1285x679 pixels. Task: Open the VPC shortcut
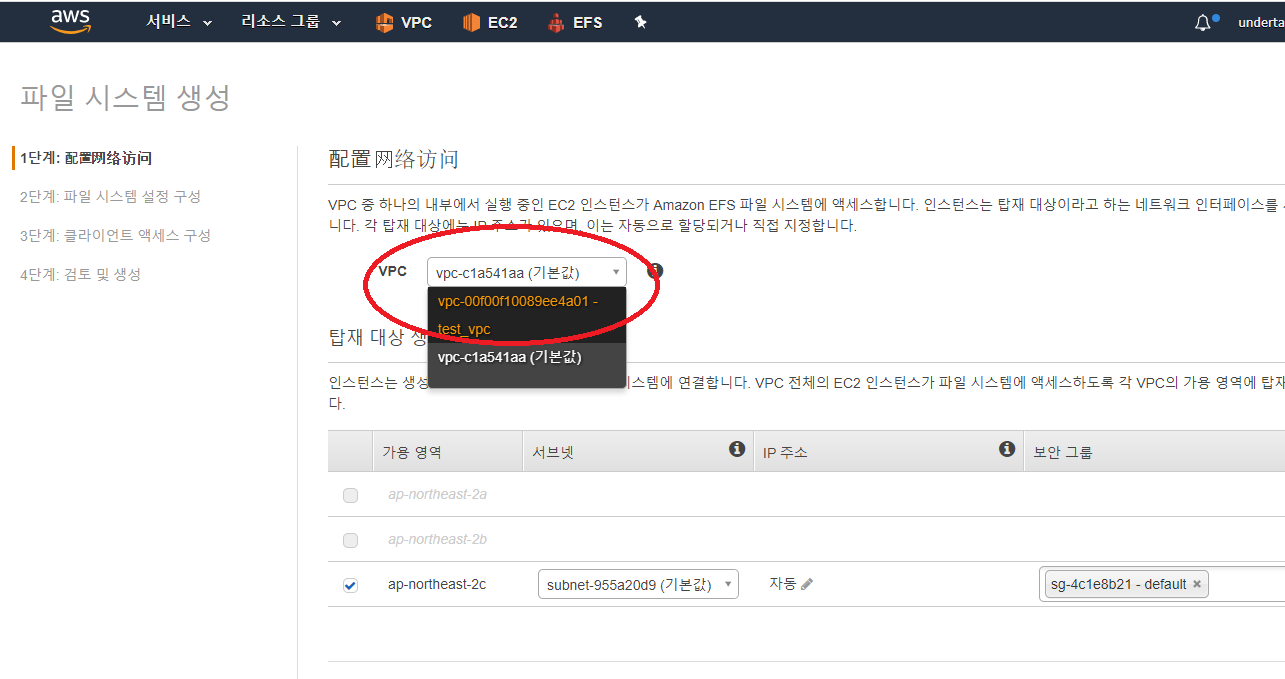pos(403,22)
